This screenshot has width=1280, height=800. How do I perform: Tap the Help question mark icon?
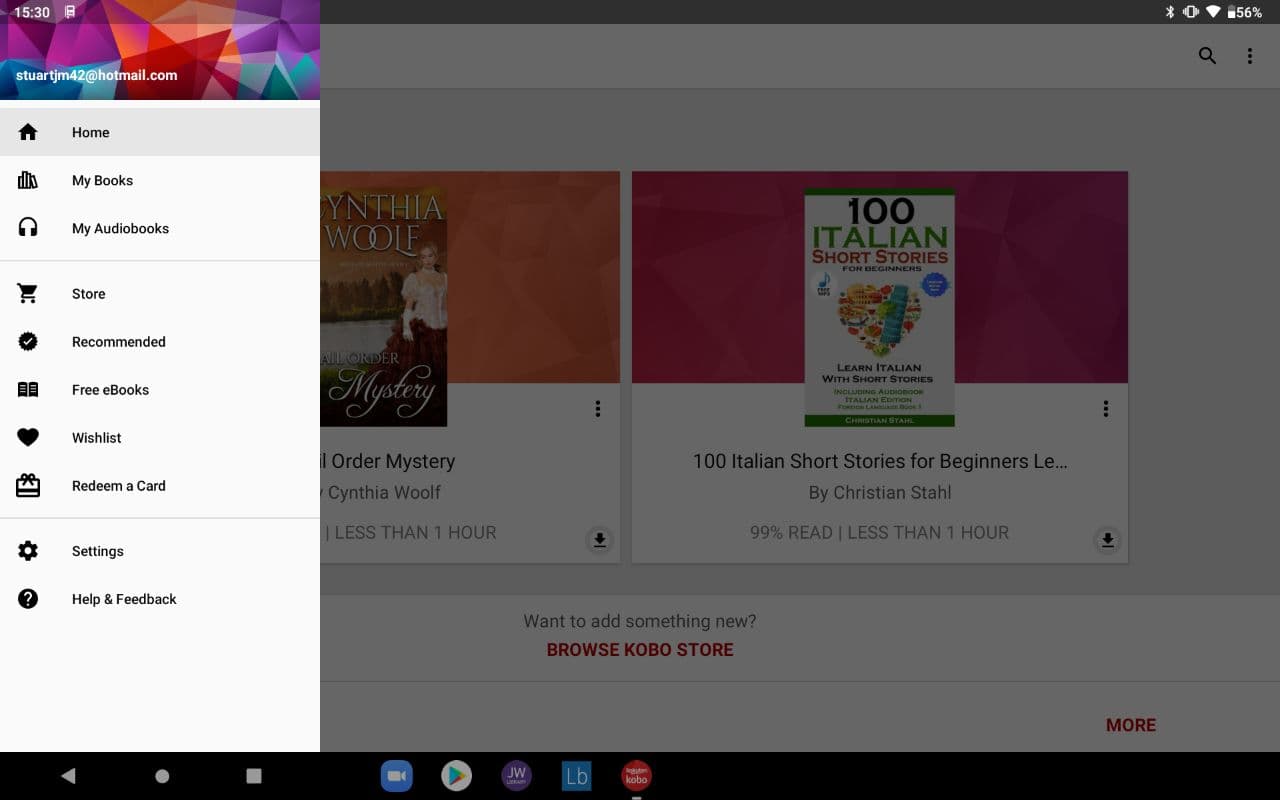pyautogui.click(x=28, y=599)
